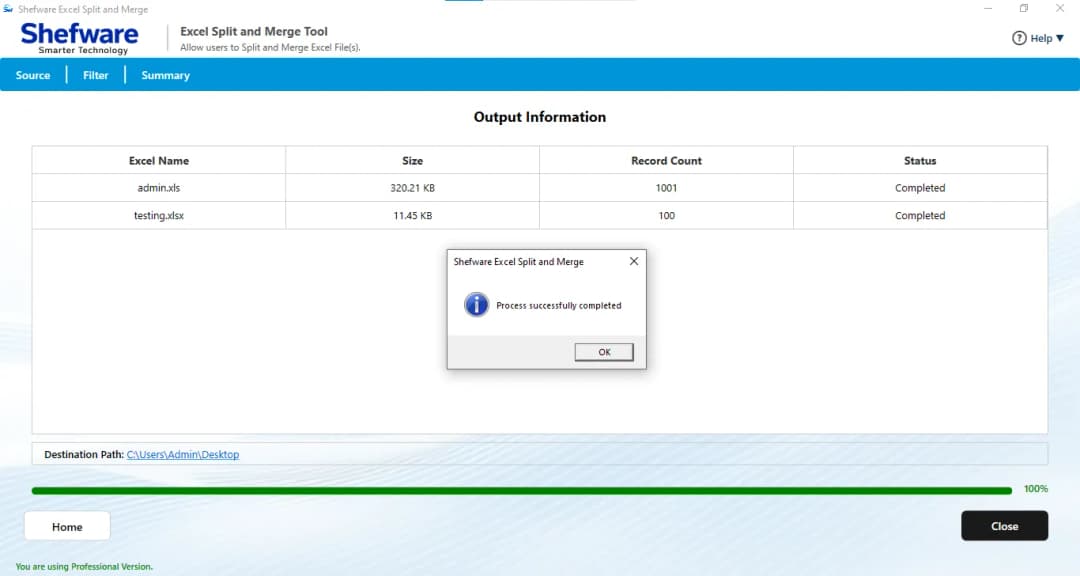Screen dimensions: 1080x576
Task: Click 'Process successfully completed' message text
Action: click(559, 305)
